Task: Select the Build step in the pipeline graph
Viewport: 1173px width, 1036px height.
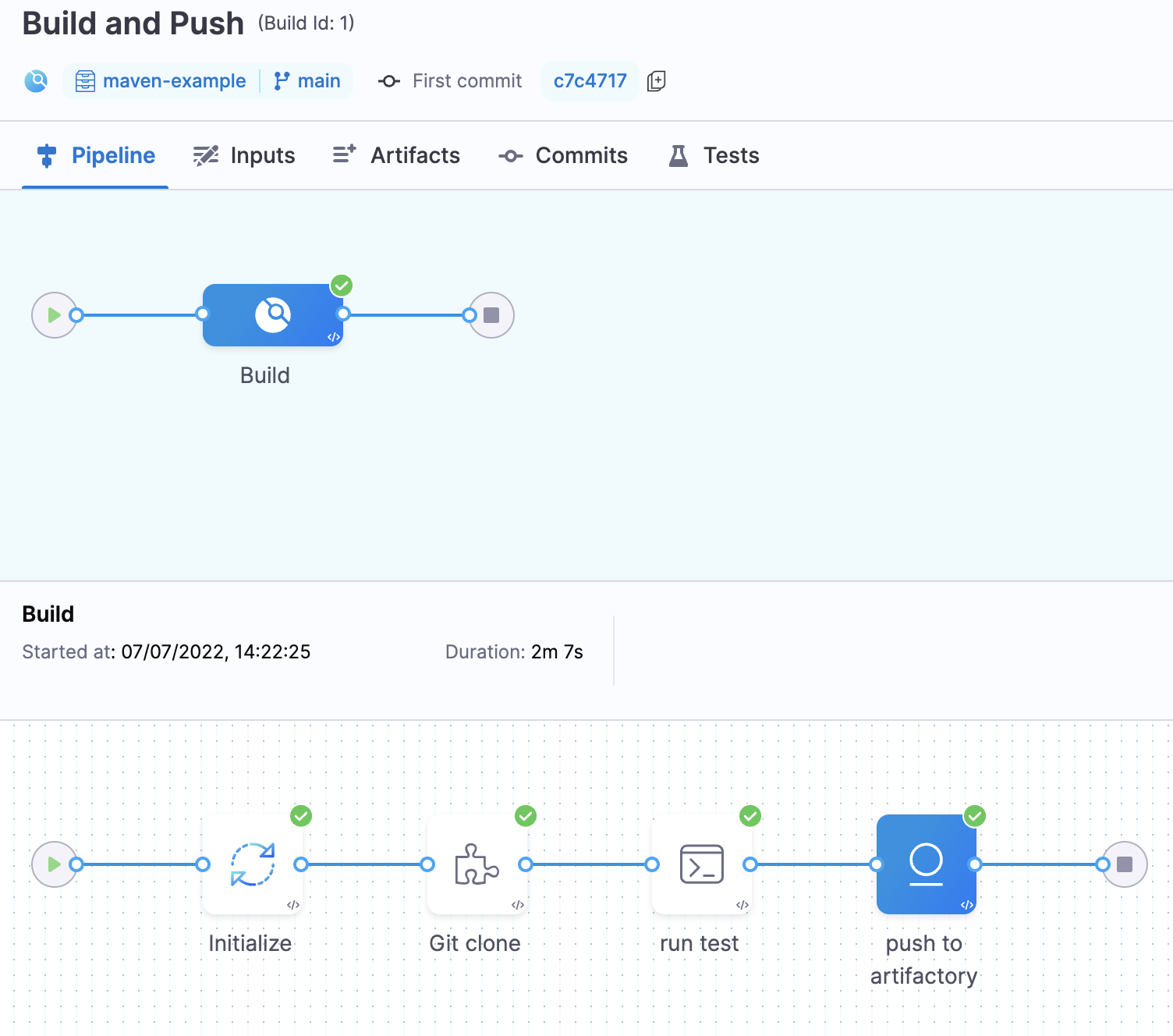Action: 272,314
